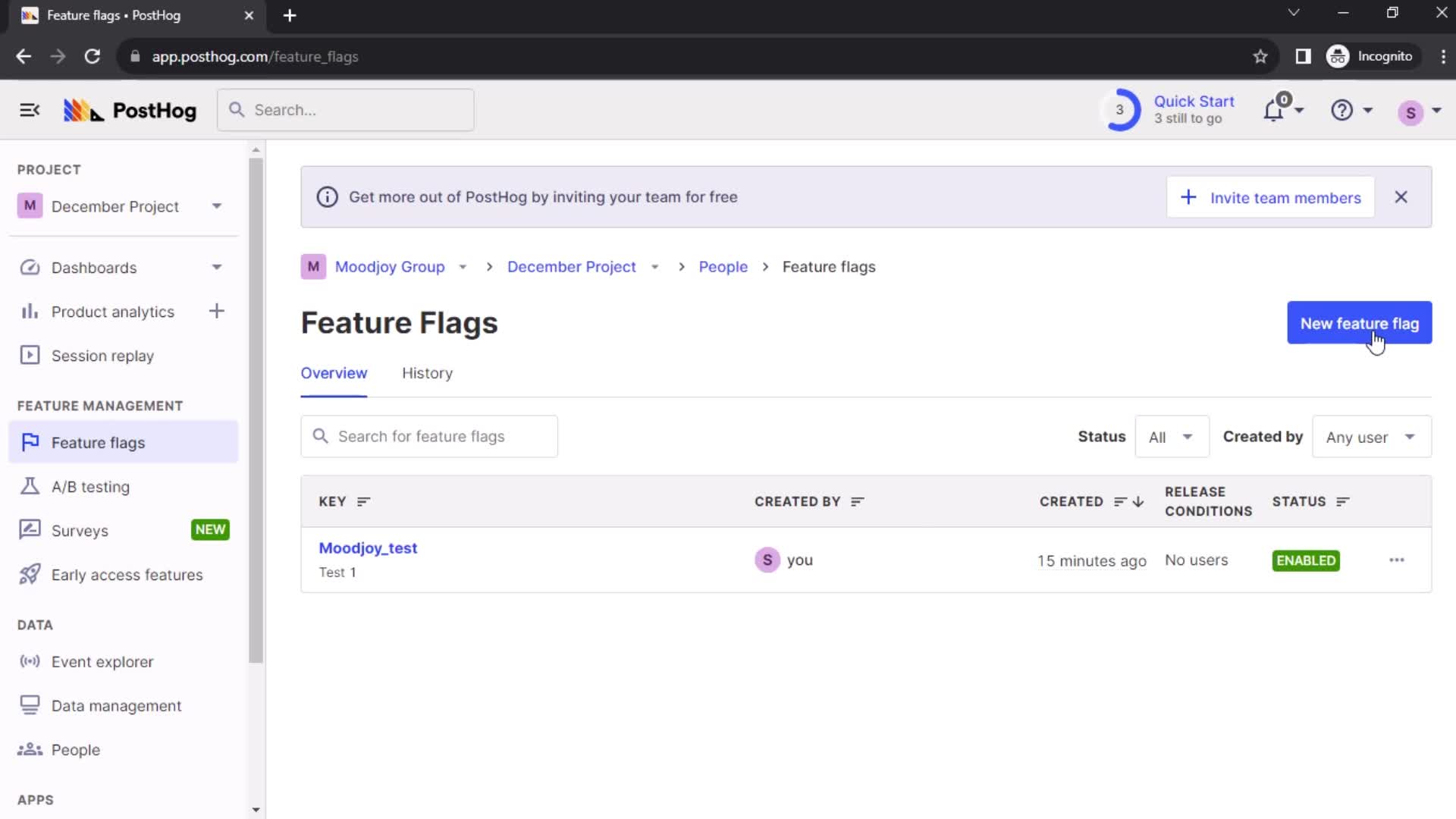Screen dimensions: 1456x819
Task: Open the Chrome tab search chevron
Action: point(1294,13)
